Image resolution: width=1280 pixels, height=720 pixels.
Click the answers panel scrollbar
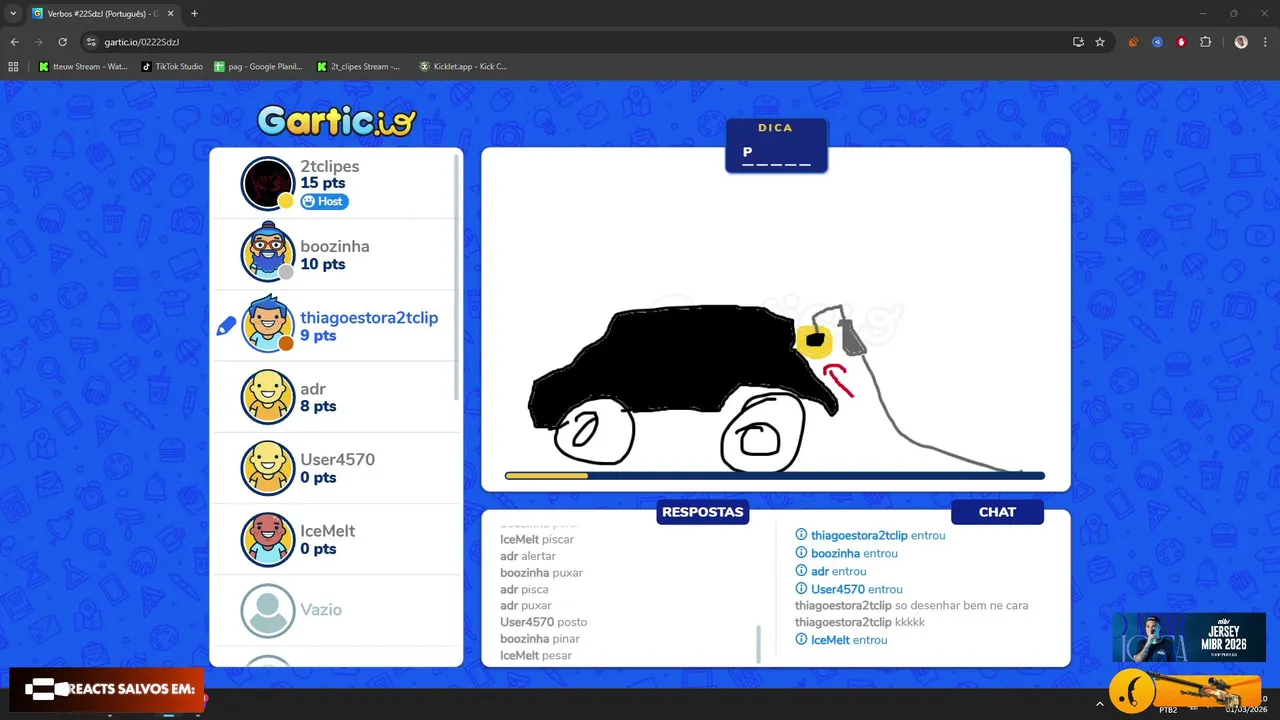pos(758,644)
